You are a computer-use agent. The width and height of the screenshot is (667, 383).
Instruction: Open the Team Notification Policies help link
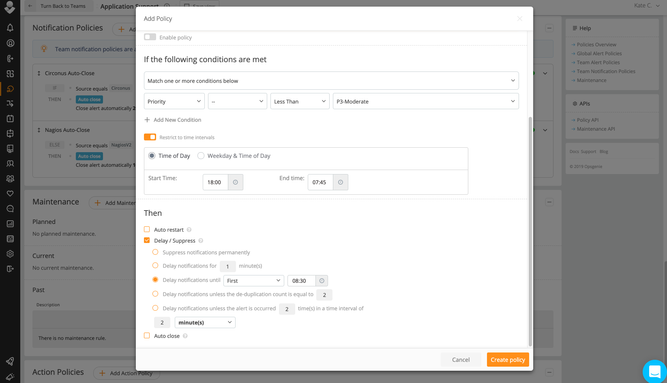click(x=606, y=71)
